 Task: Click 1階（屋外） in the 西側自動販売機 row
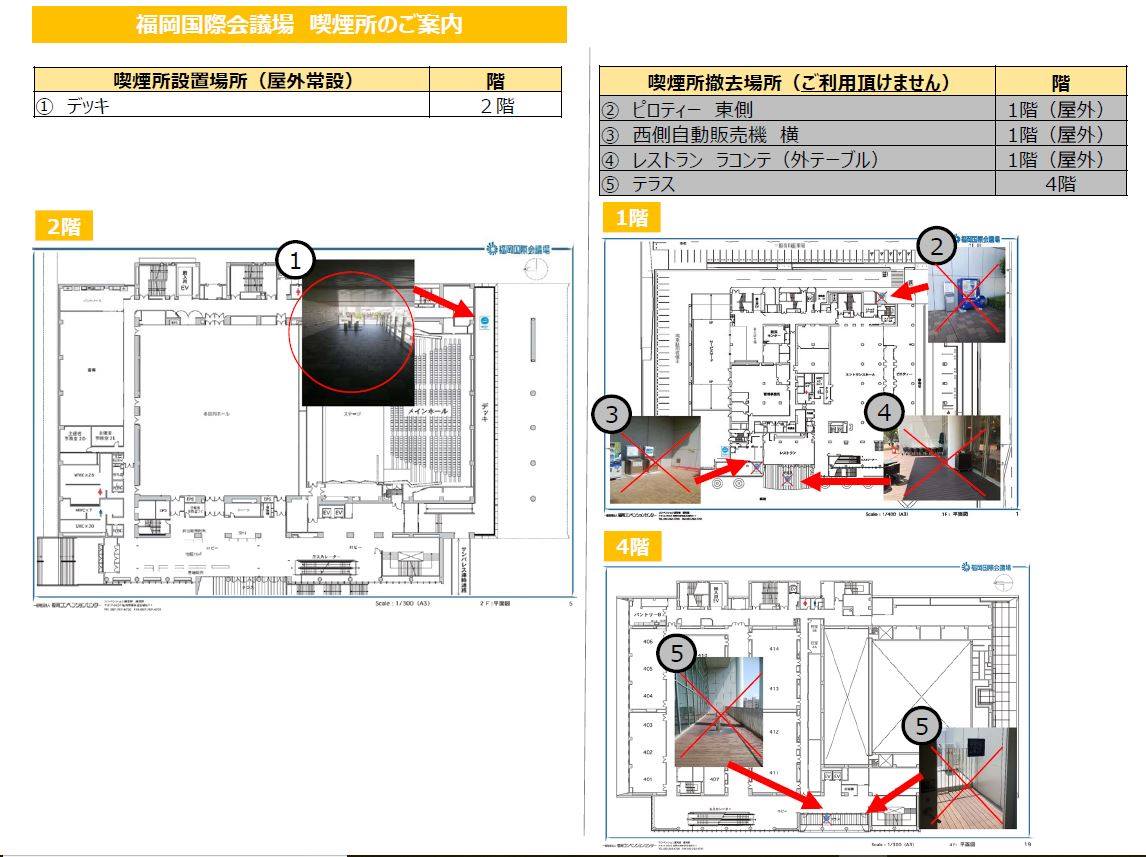1060,134
